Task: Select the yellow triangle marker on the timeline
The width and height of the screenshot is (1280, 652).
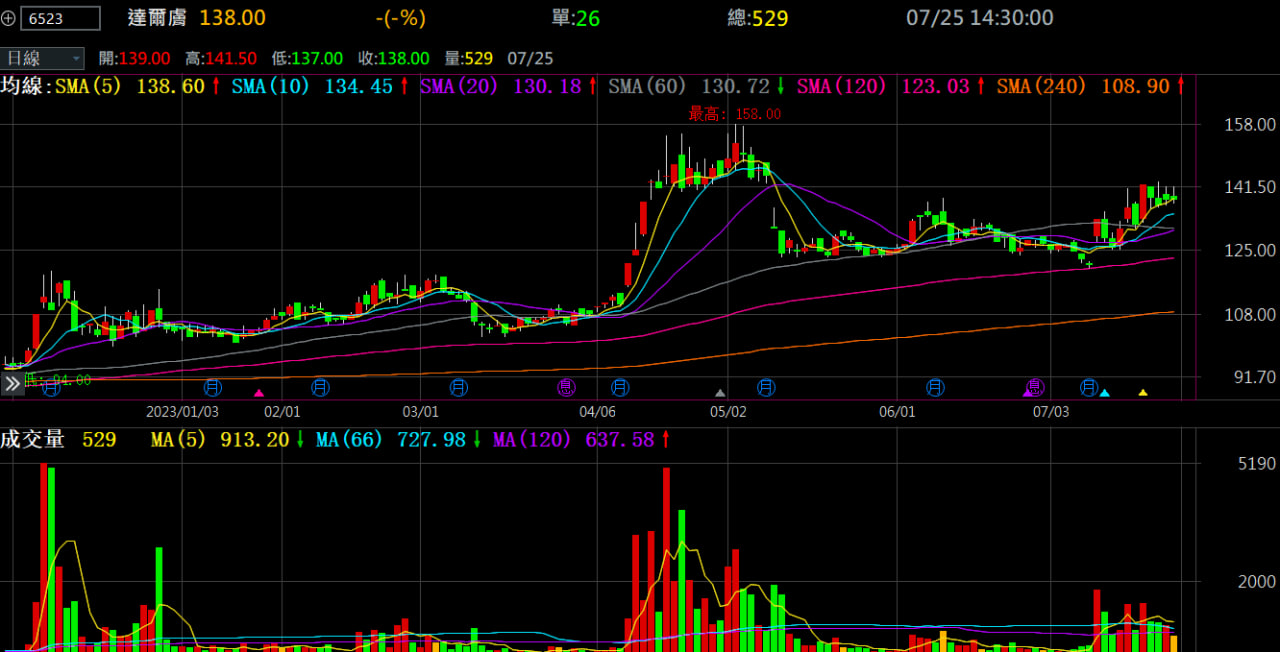Action: tap(1143, 393)
